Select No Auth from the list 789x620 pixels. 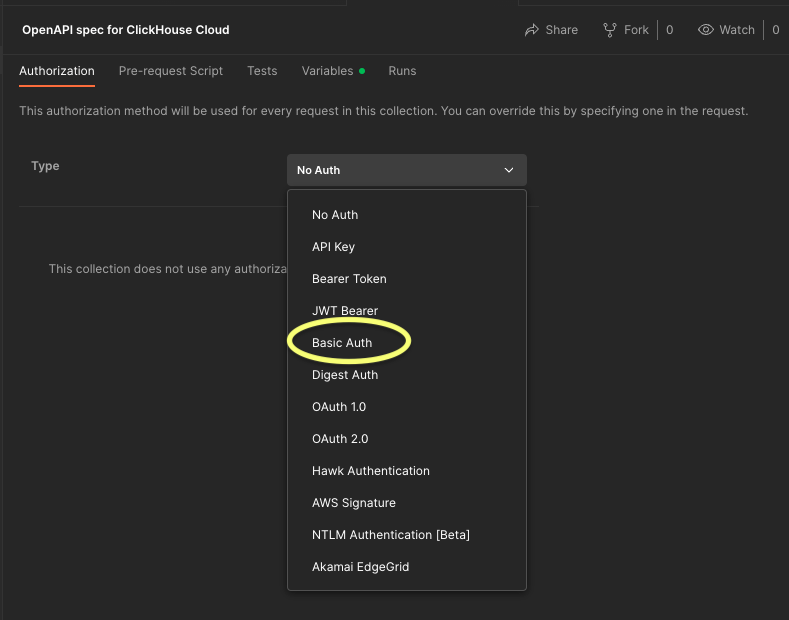click(x=335, y=215)
